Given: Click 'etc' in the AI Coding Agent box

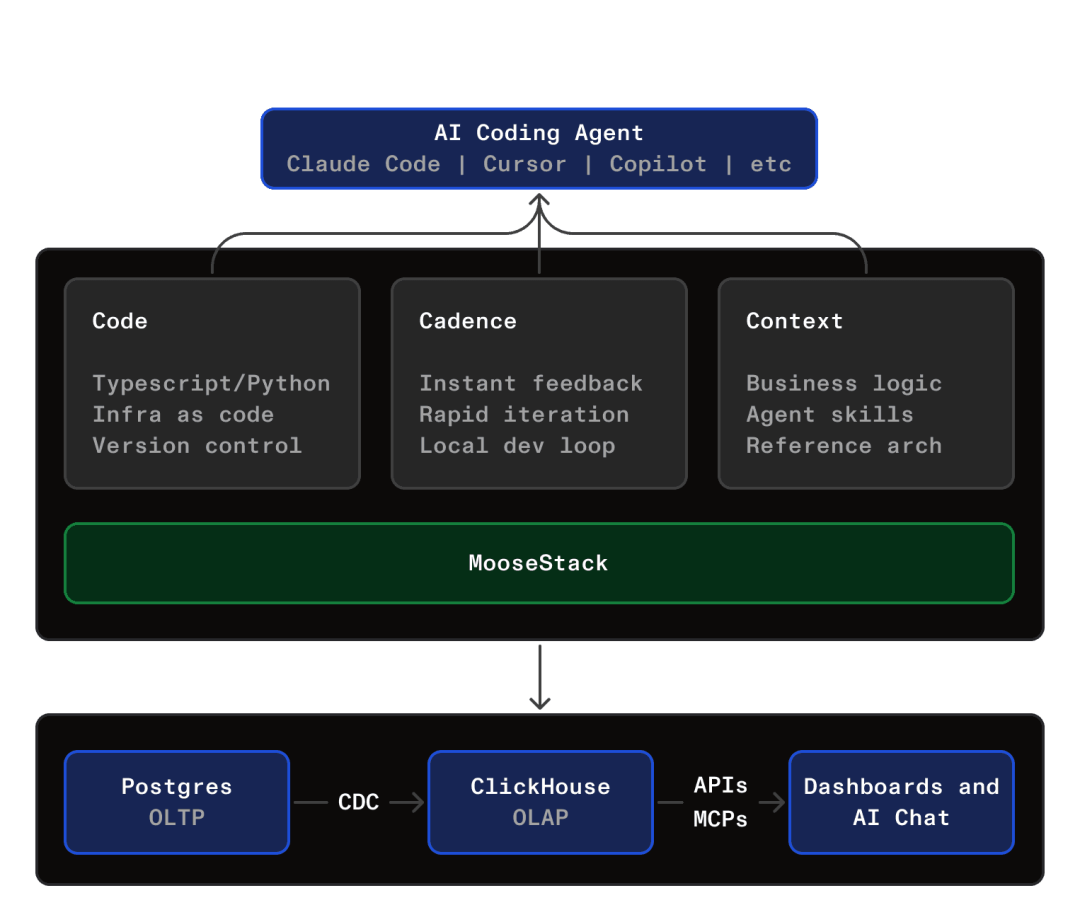Looking at the screenshot, I should point(771,164).
